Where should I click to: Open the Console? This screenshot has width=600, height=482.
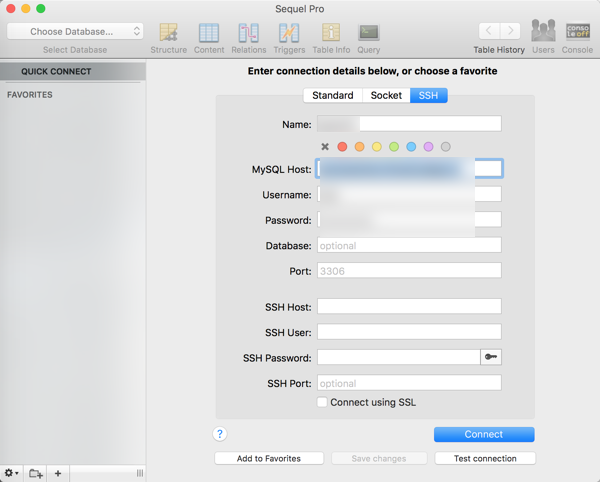click(x=577, y=37)
